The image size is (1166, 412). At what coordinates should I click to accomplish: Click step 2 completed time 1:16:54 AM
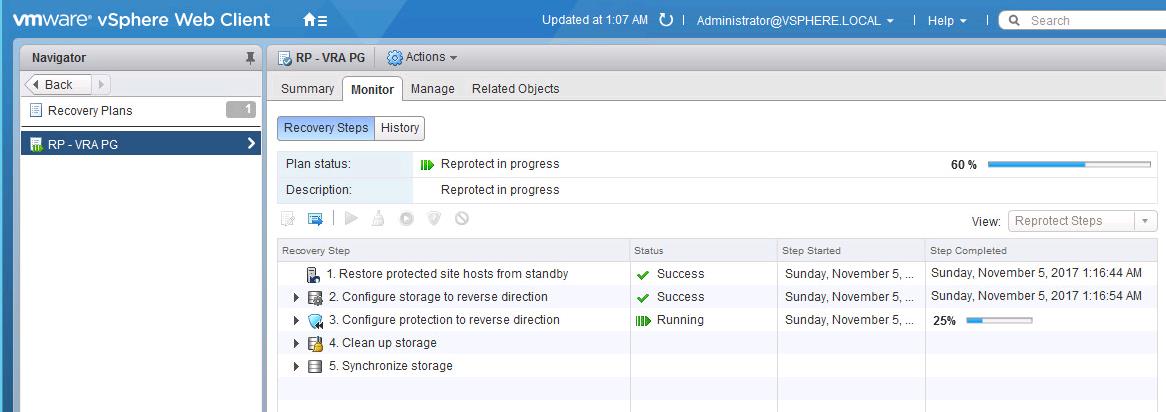pyautogui.click(x=1037, y=296)
